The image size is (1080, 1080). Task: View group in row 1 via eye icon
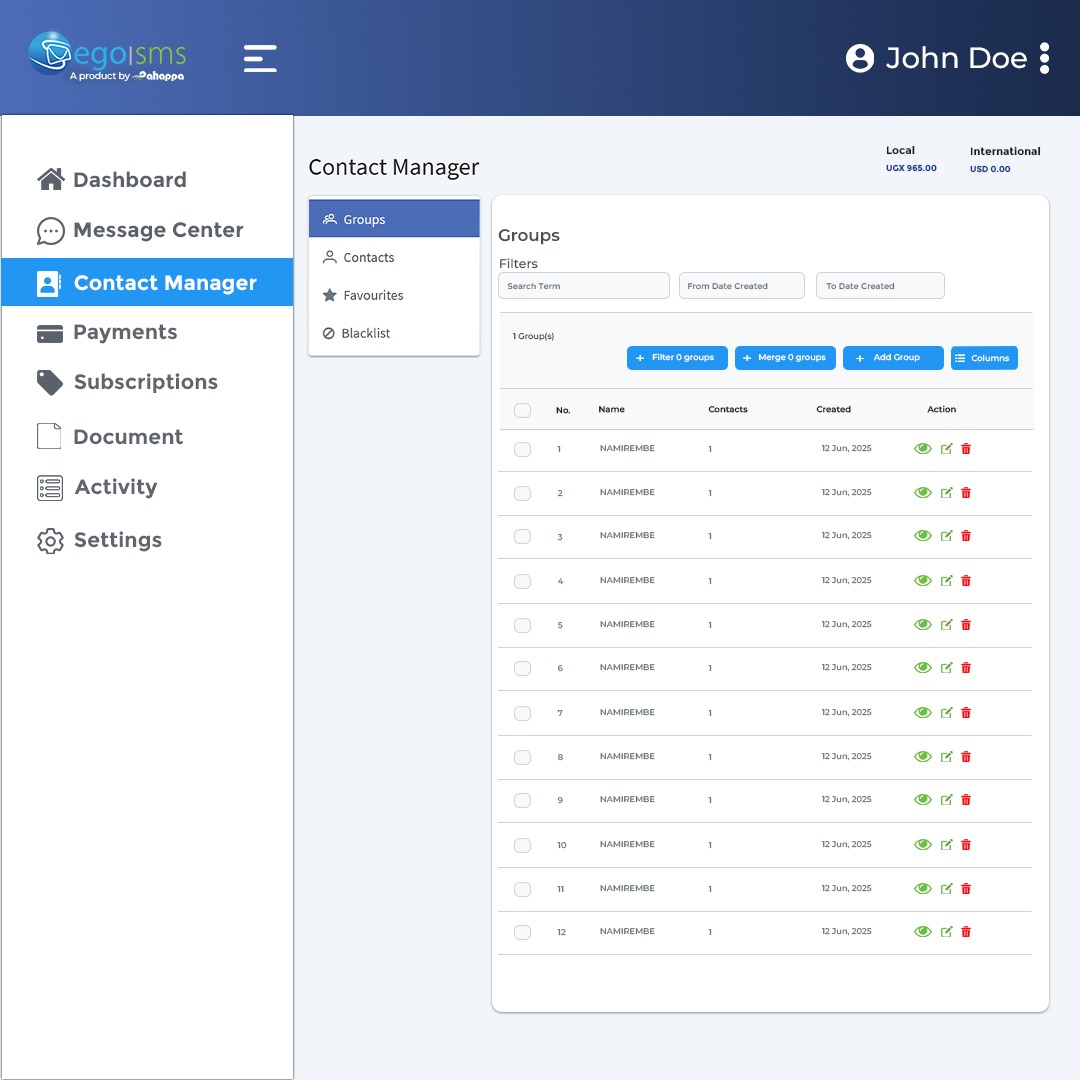coord(923,449)
